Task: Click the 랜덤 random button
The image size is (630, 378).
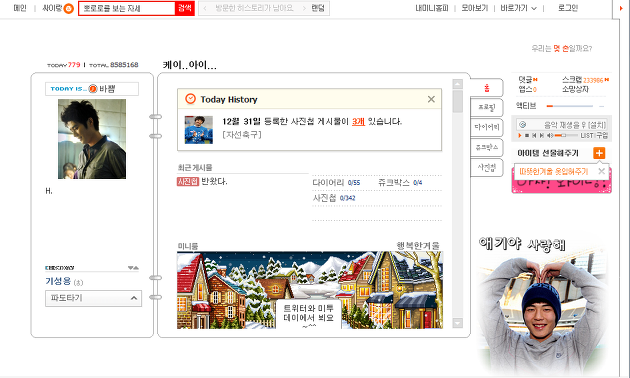Action: point(318,8)
